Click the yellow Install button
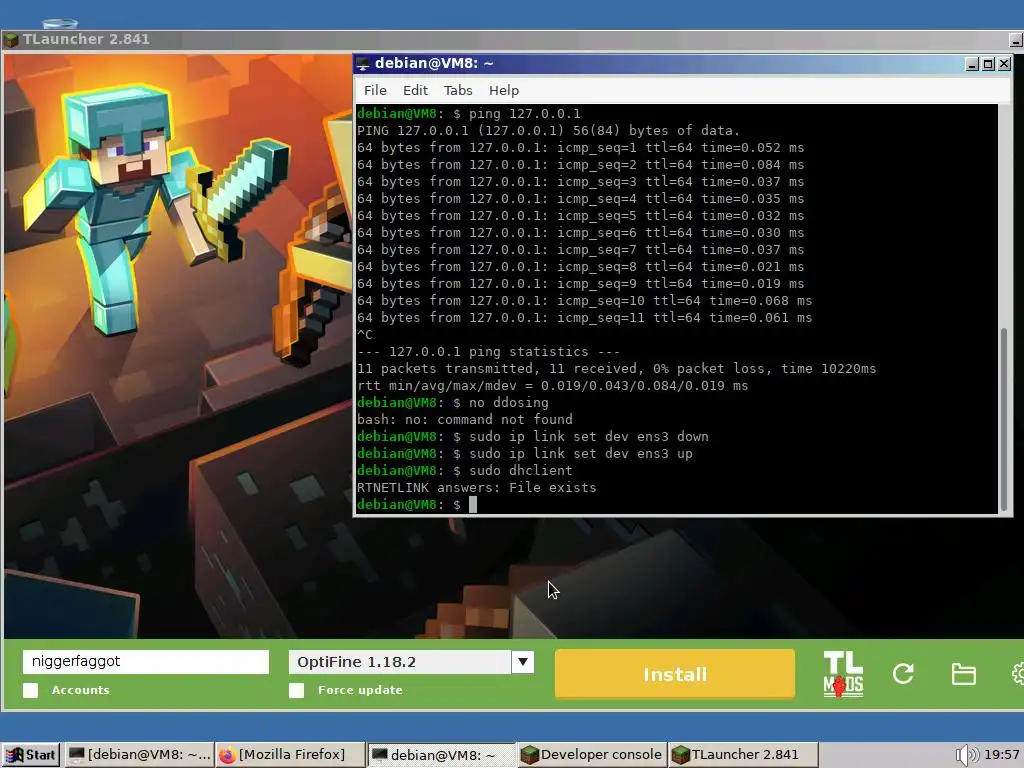Image resolution: width=1024 pixels, height=768 pixels. [675, 674]
